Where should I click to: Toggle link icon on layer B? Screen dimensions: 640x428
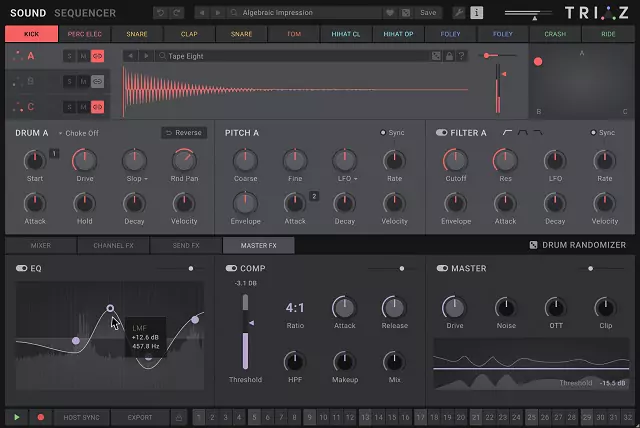[x=97, y=82]
